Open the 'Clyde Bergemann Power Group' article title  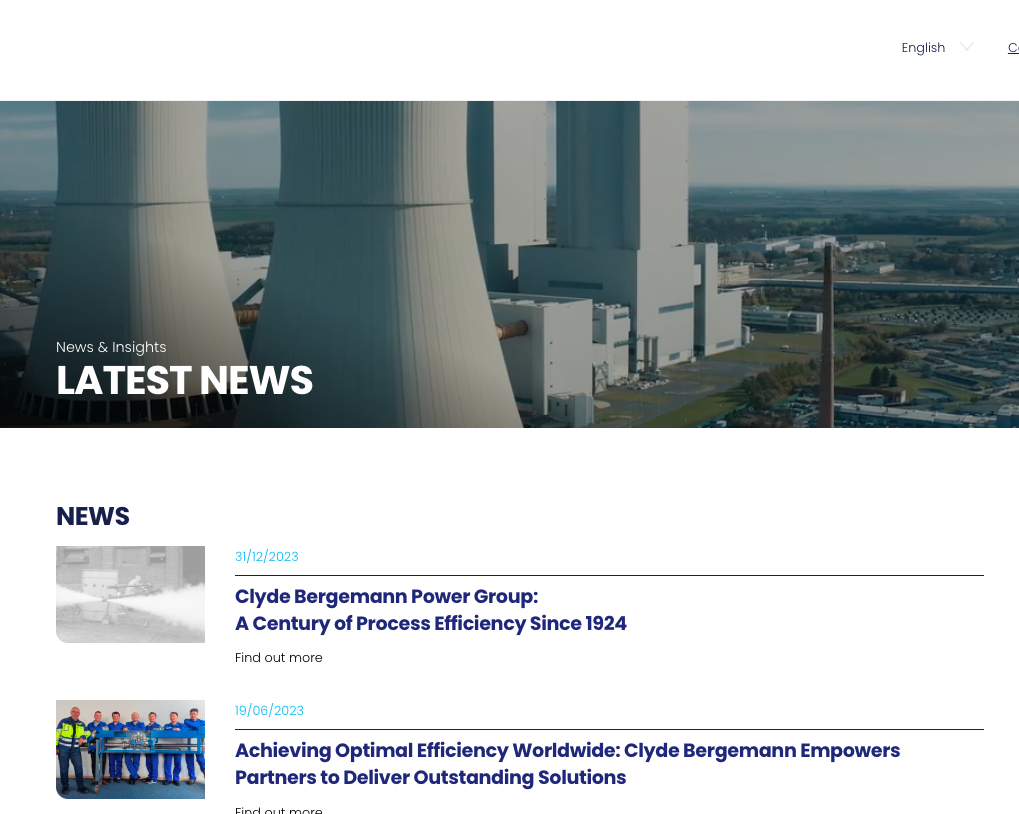(386, 597)
